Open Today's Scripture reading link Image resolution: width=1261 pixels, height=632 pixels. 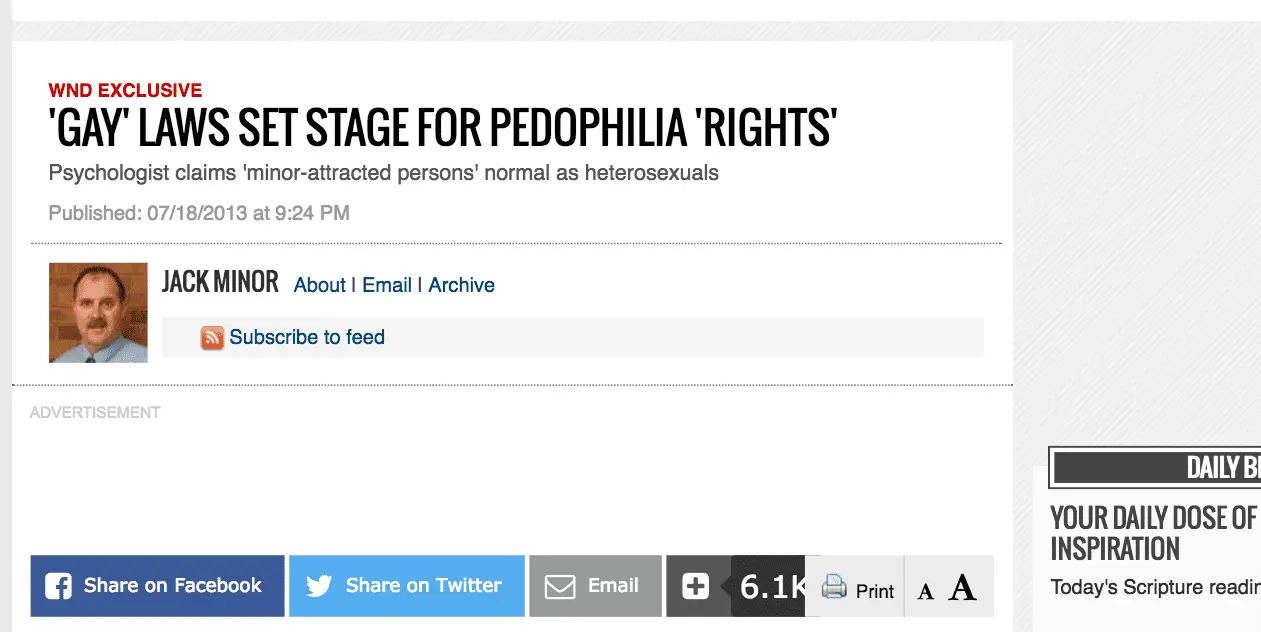coord(1155,587)
